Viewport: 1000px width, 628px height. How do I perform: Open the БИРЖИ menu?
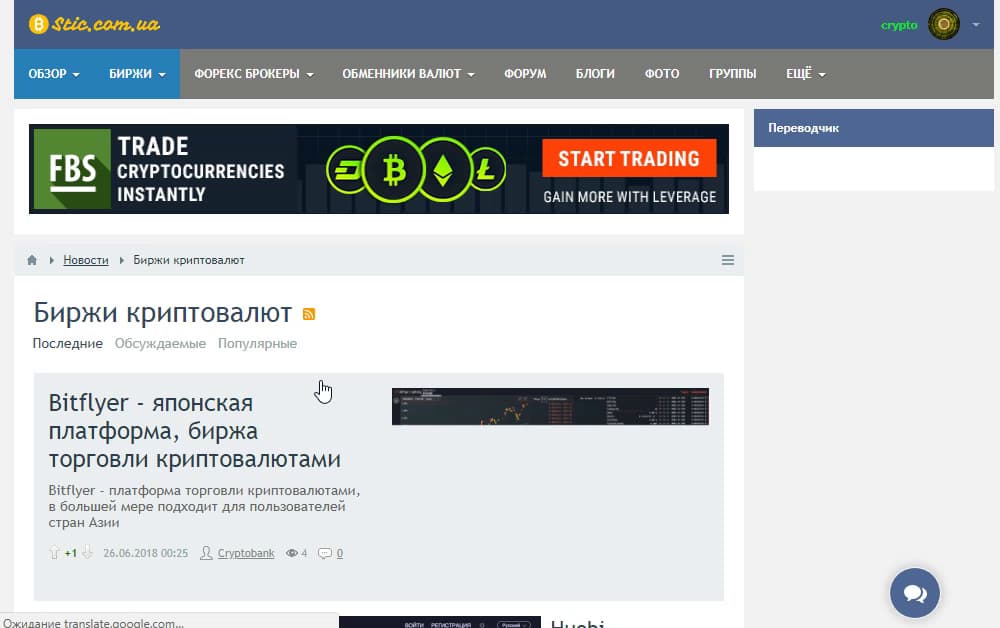137,74
